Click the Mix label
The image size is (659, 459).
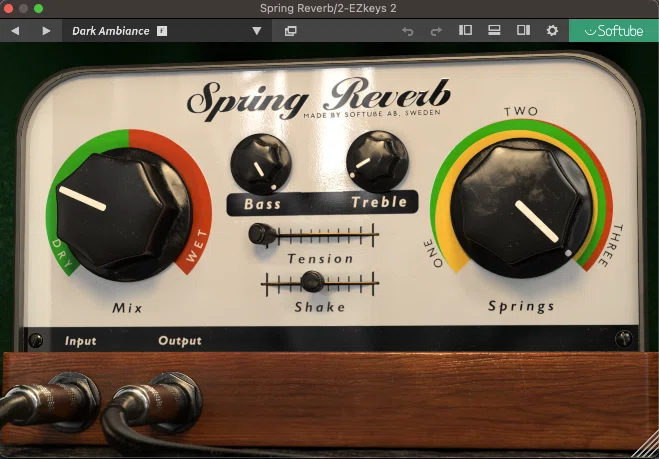(127, 308)
